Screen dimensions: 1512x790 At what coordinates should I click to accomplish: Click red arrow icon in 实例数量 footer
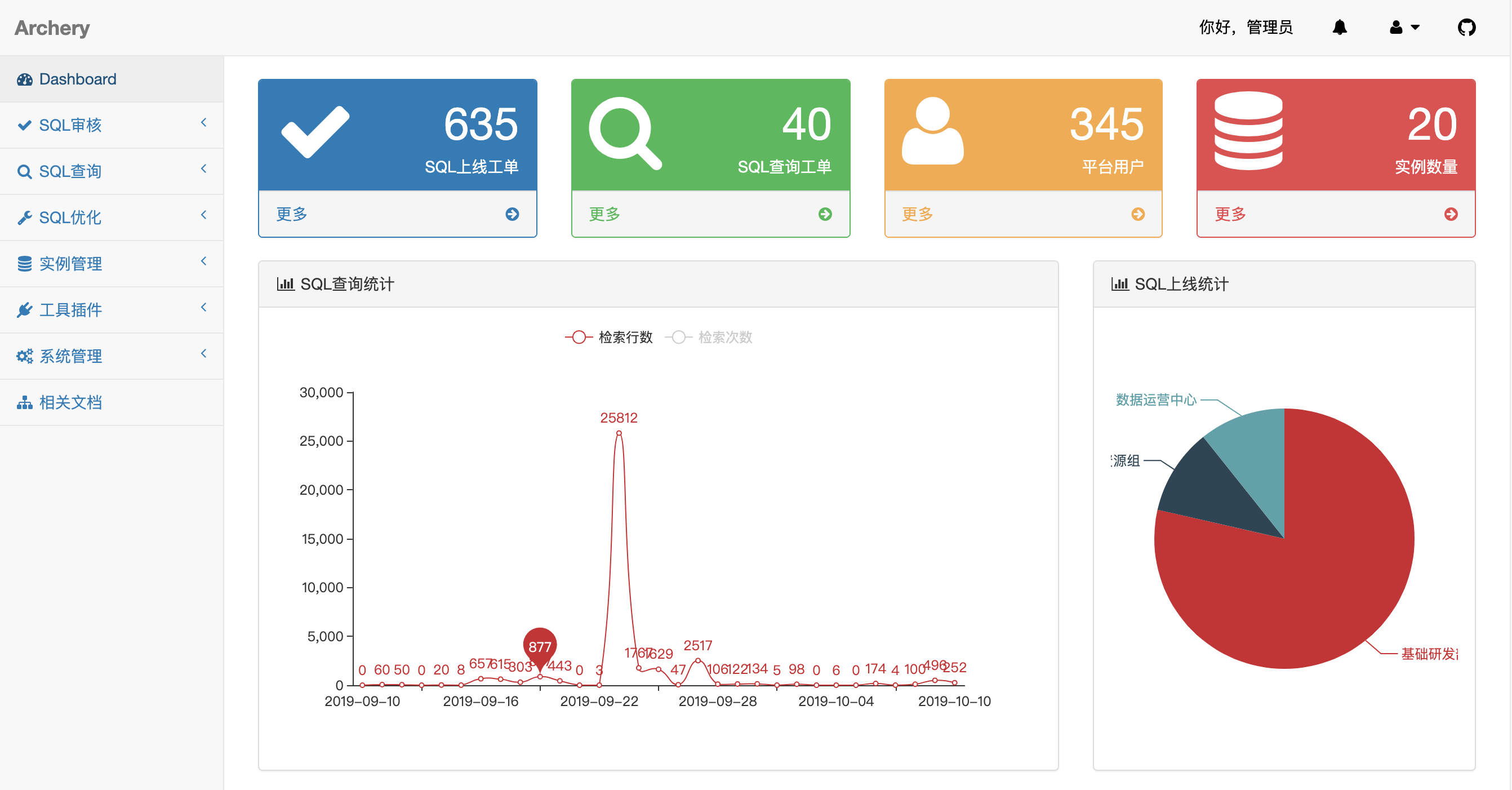pos(1451,214)
